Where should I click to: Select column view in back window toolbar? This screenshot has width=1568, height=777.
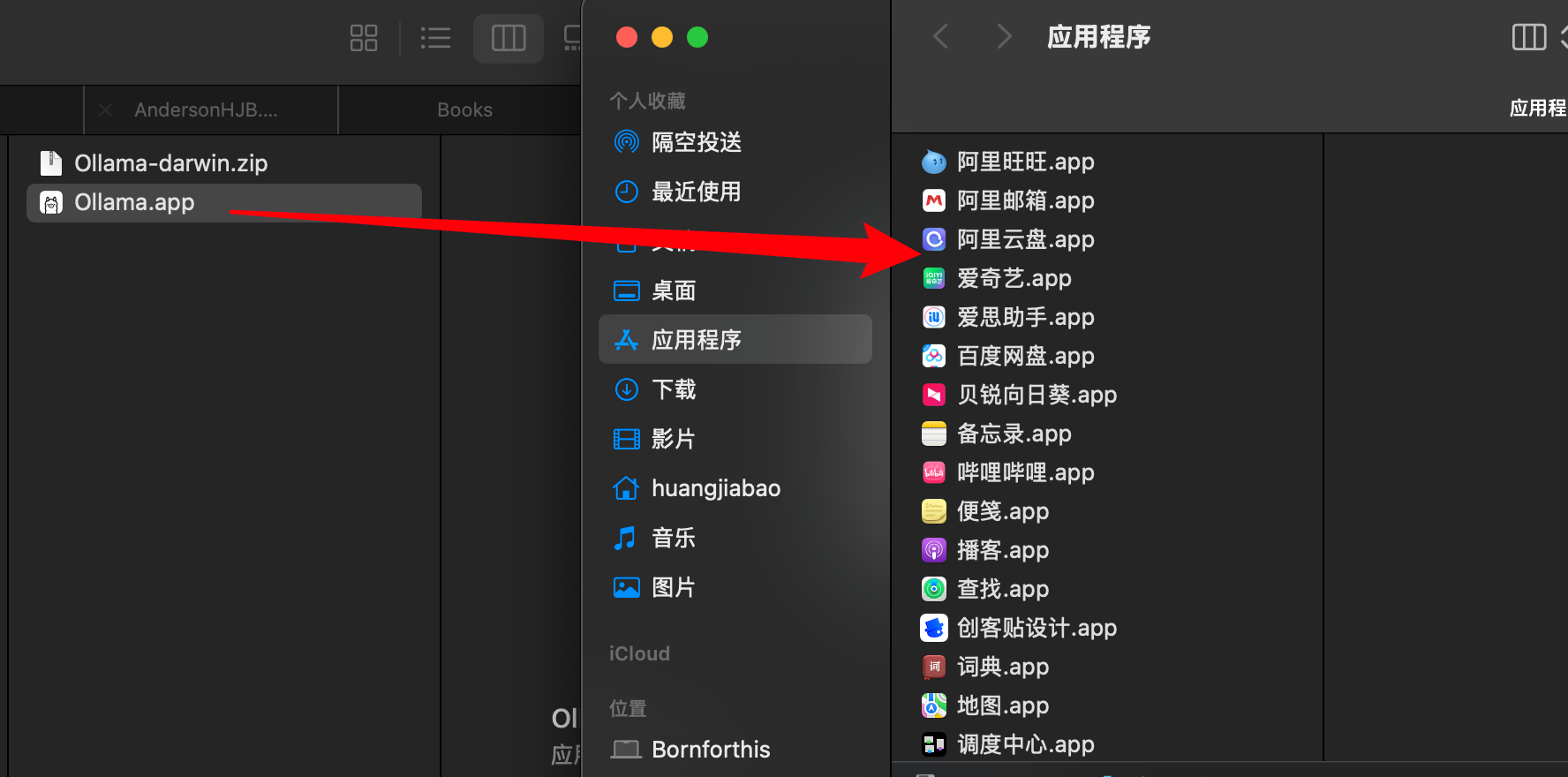(509, 38)
